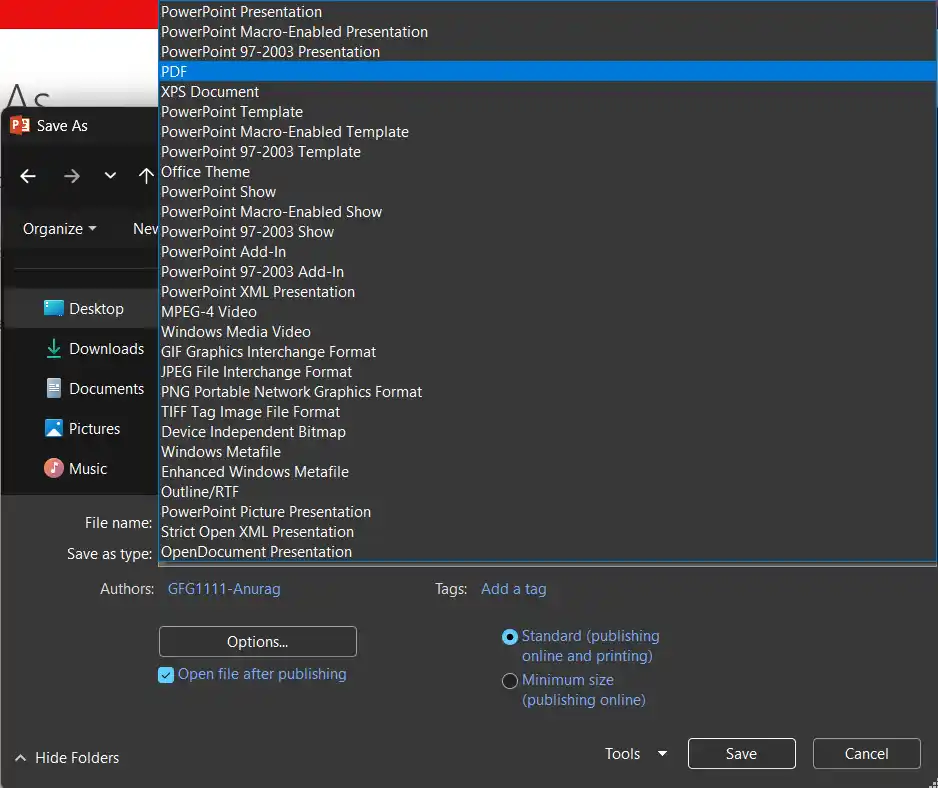The width and height of the screenshot is (938, 788).
Task: Choose PowerPoint Template file type
Action: click(547, 112)
